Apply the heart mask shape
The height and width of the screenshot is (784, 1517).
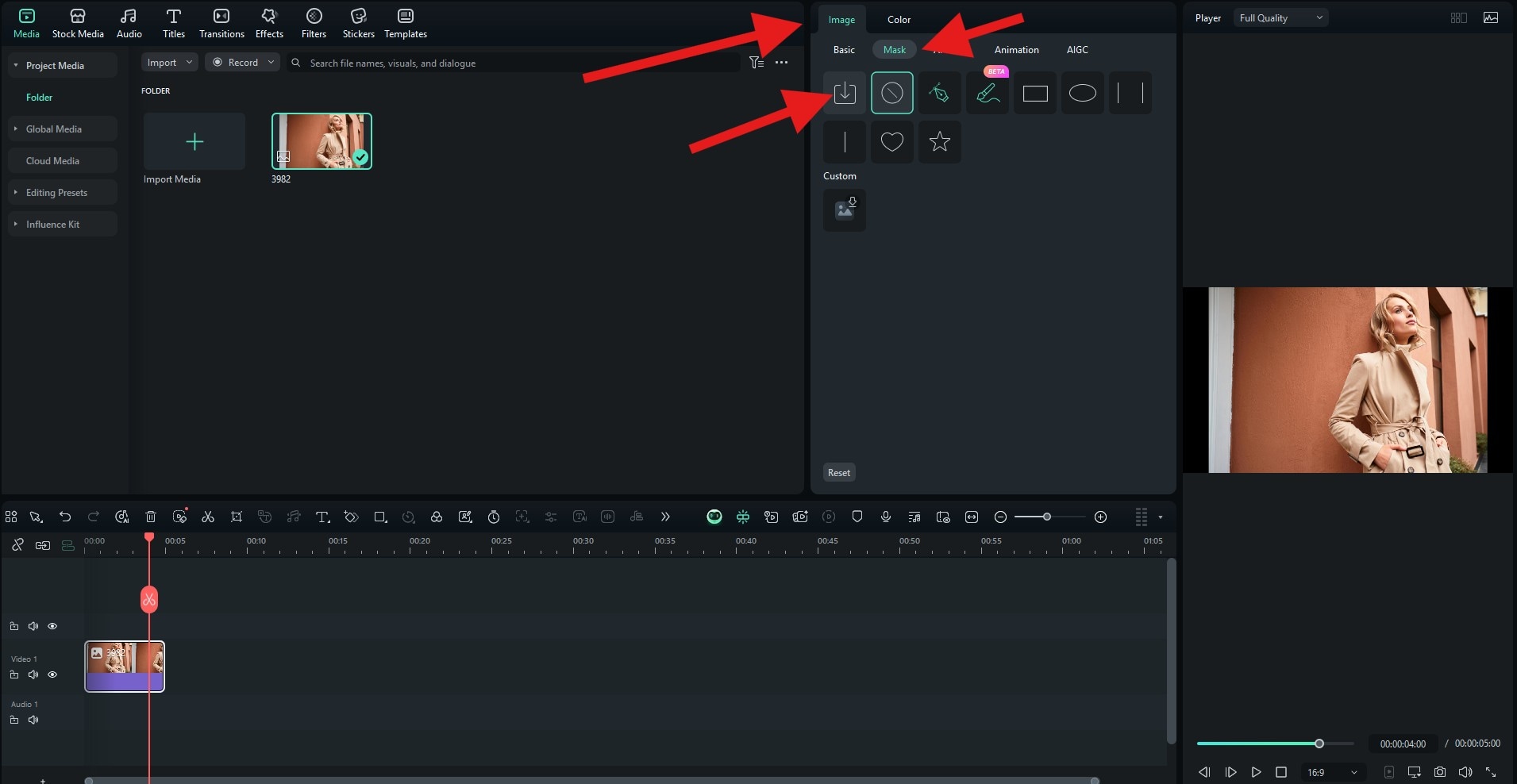click(x=892, y=142)
